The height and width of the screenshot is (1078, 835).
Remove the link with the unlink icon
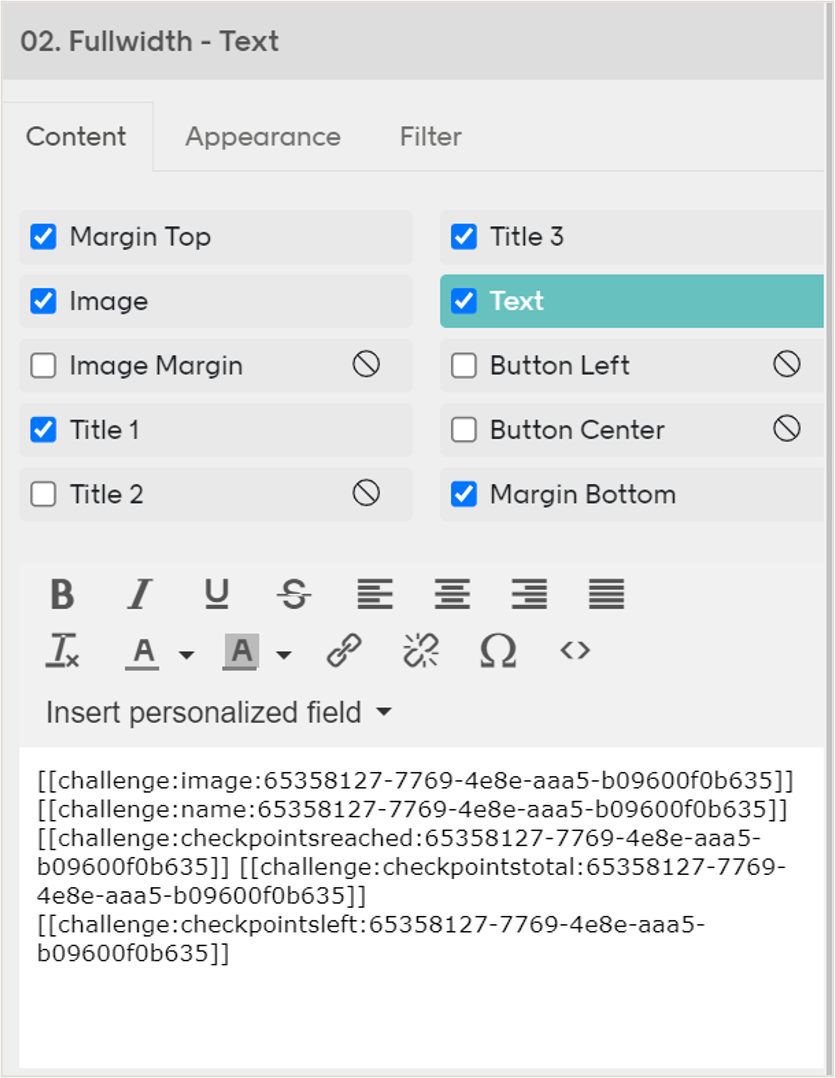[421, 651]
